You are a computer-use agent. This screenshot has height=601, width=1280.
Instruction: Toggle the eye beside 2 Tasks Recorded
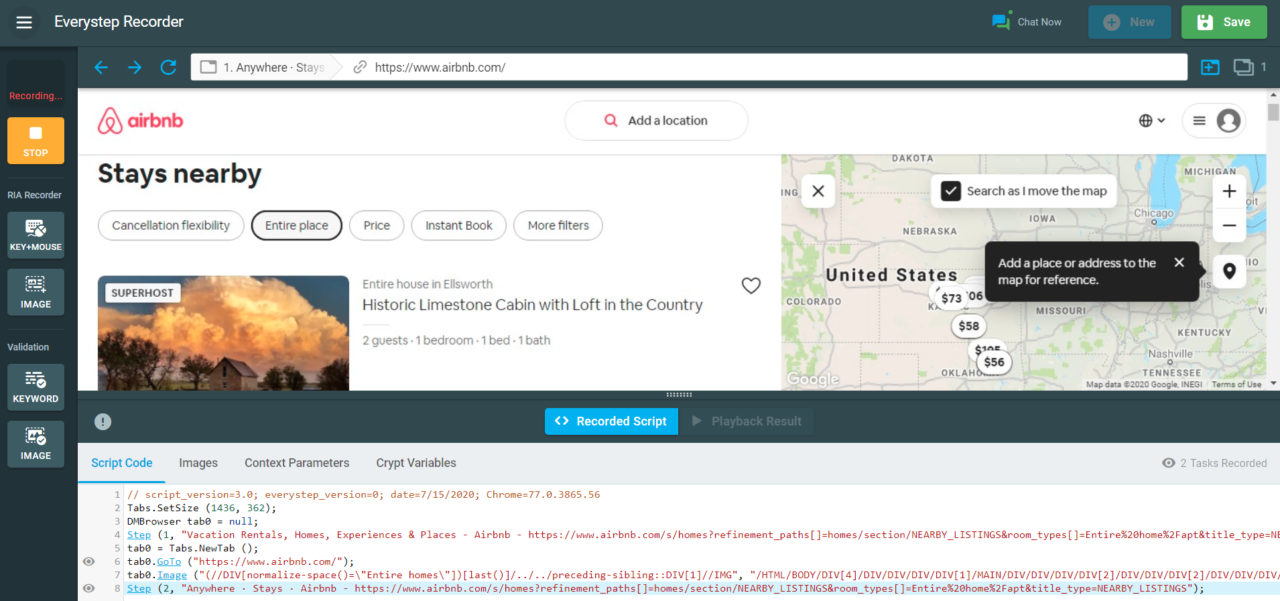(1168, 463)
